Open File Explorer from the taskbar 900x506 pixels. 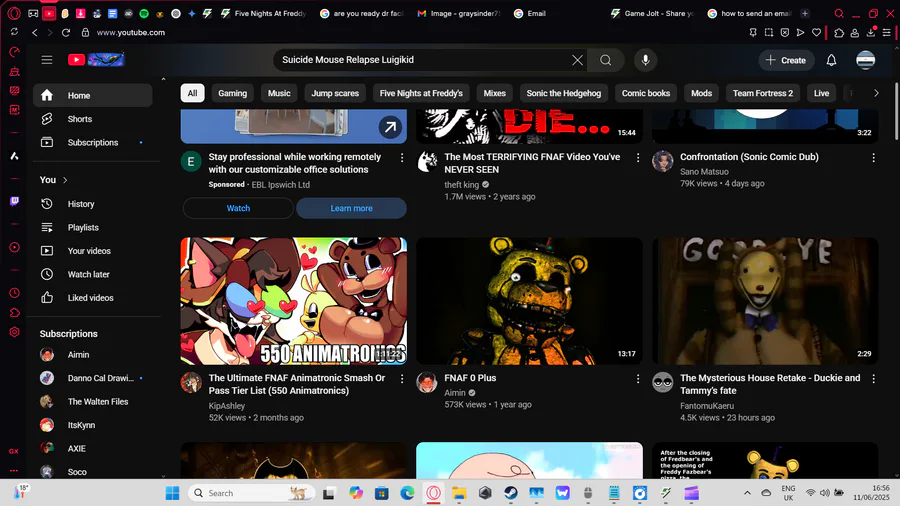point(459,493)
